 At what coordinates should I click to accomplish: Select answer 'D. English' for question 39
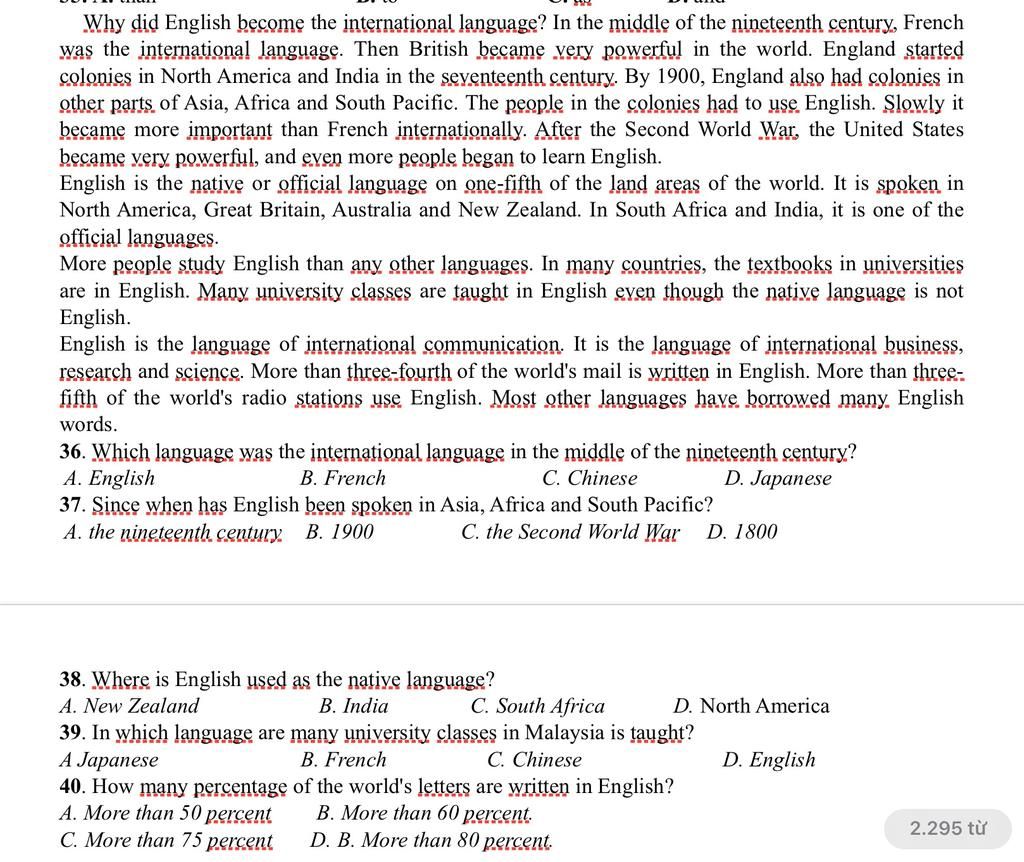click(769, 759)
